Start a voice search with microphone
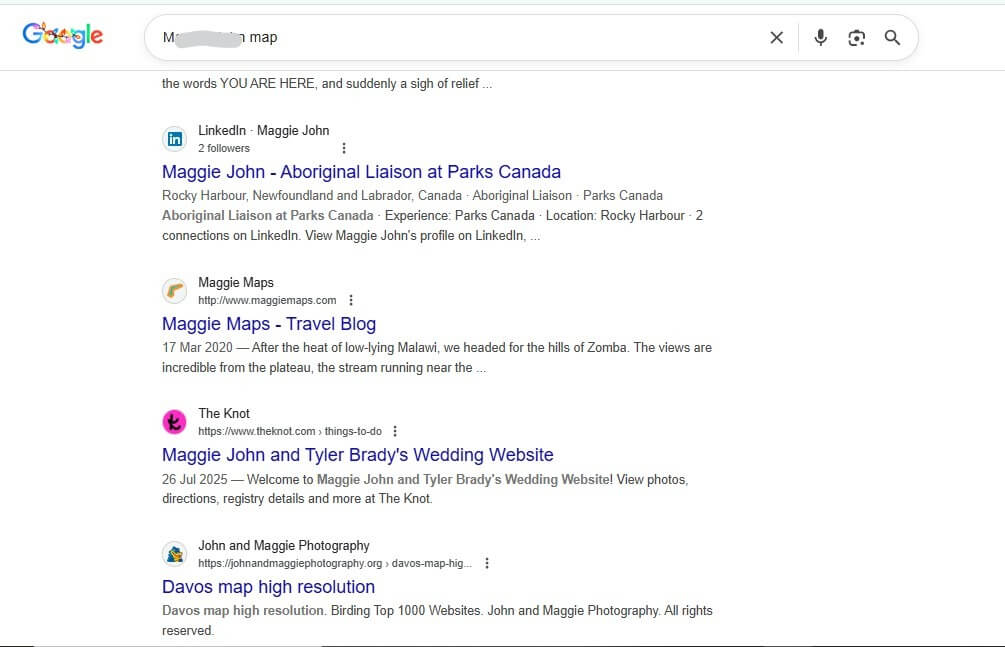The width and height of the screenshot is (1005, 647). (x=820, y=38)
